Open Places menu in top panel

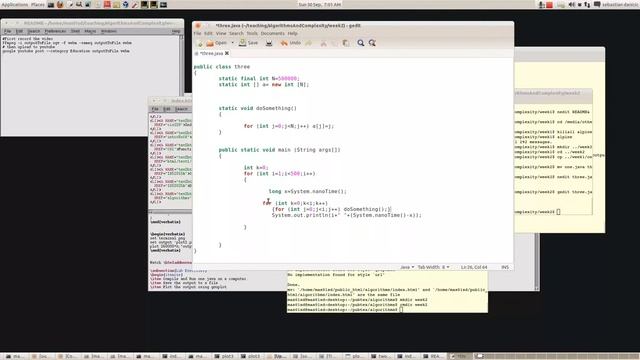tap(38, 4)
